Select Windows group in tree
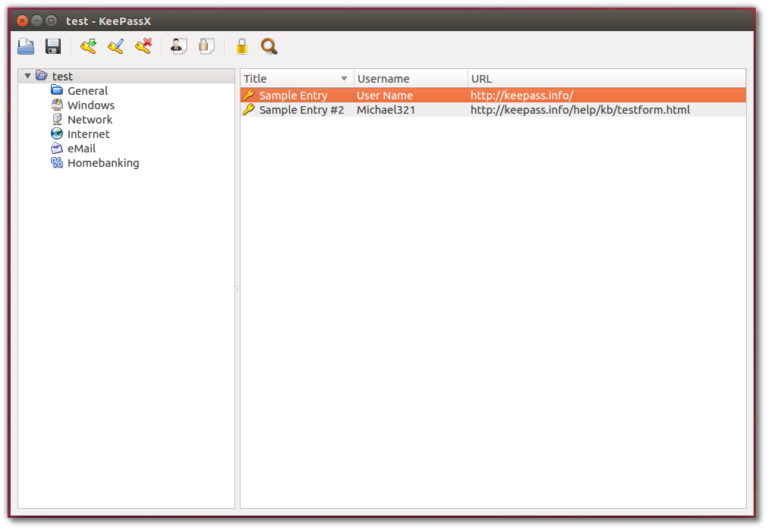Image resolution: width=768 pixels, height=530 pixels. 91,105
